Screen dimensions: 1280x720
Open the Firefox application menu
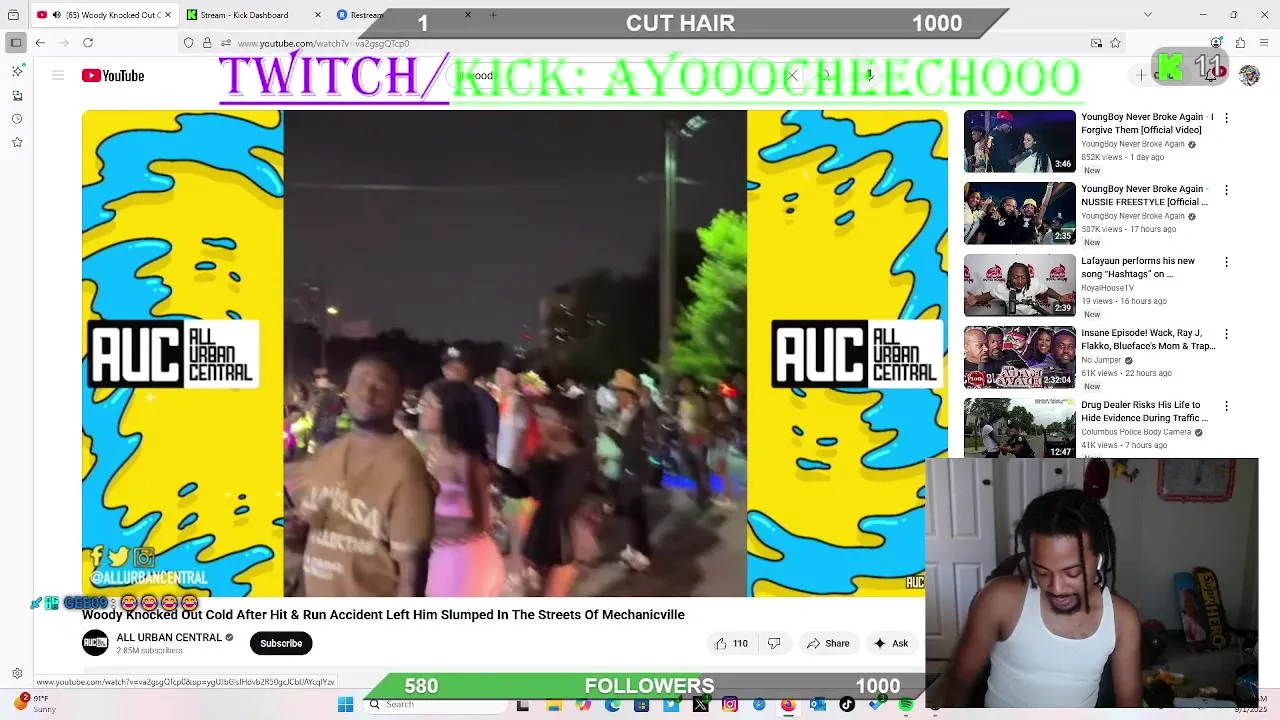coord(1264,43)
